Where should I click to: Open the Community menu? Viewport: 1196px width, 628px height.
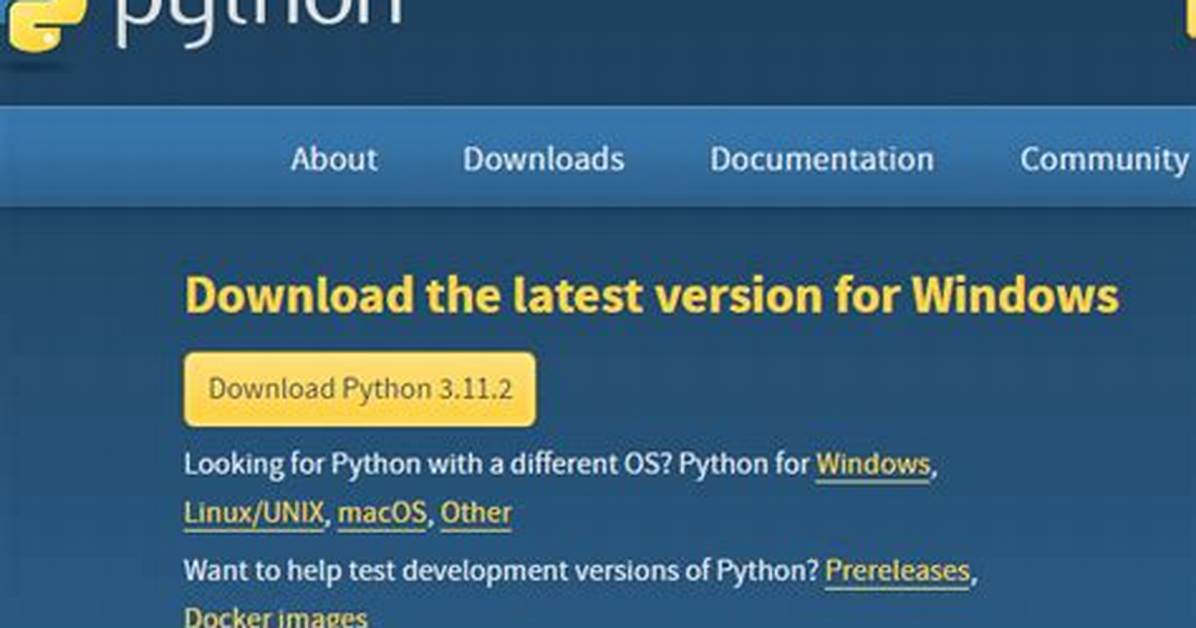coord(1104,160)
